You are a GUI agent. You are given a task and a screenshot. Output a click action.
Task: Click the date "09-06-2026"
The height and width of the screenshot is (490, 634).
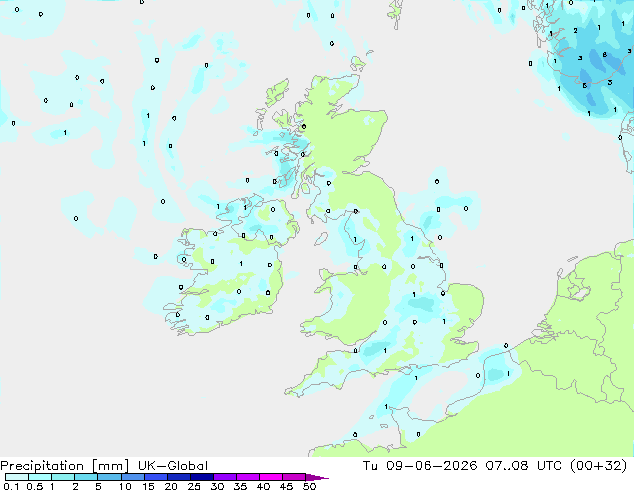coord(431,466)
